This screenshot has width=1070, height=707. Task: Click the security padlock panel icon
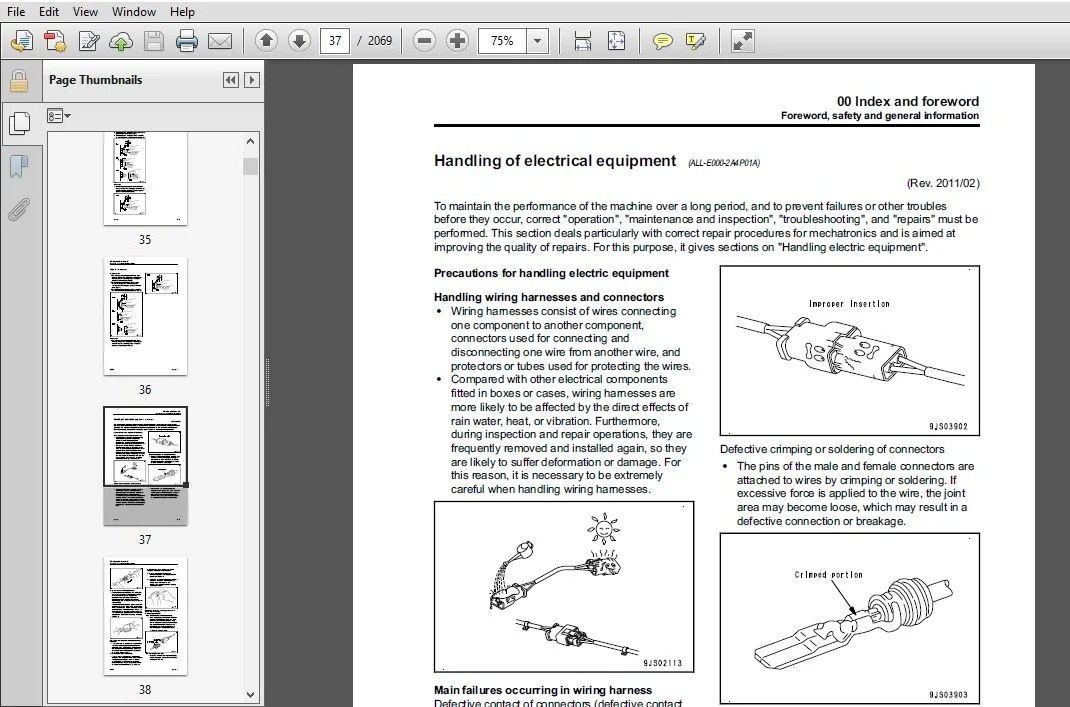point(19,81)
